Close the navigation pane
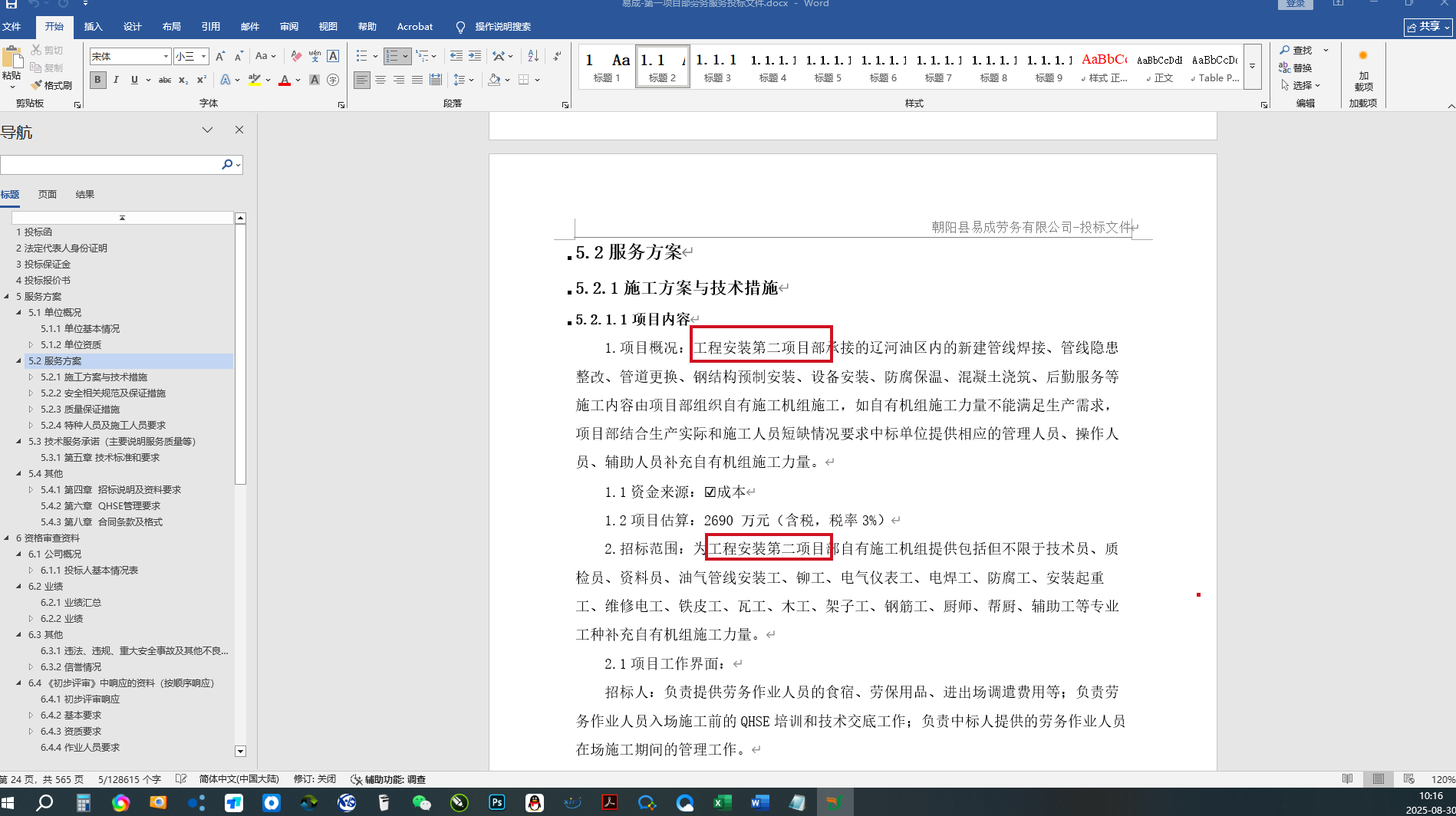 239,130
